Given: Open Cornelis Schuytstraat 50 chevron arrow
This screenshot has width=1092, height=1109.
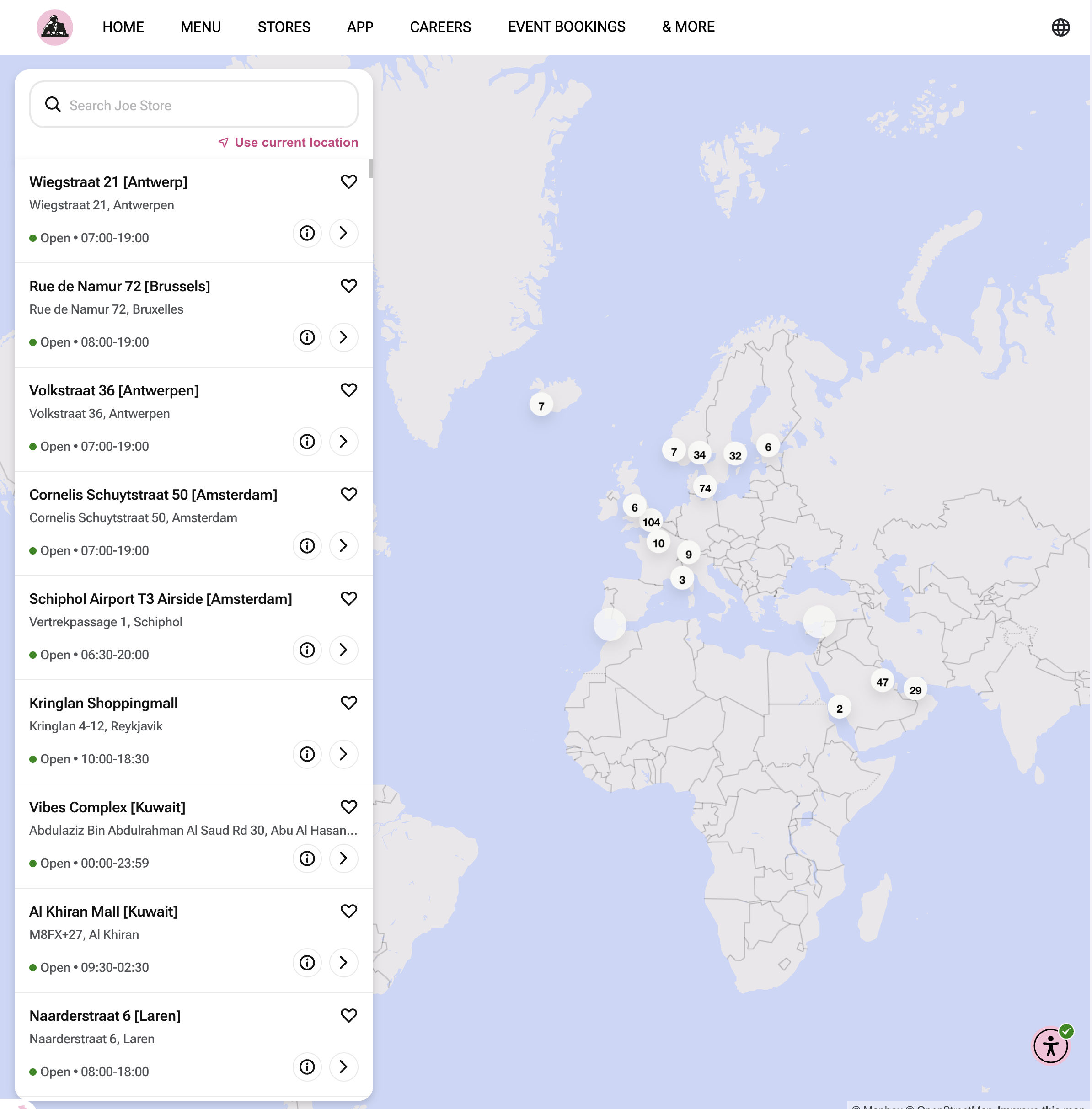Looking at the screenshot, I should tap(343, 545).
